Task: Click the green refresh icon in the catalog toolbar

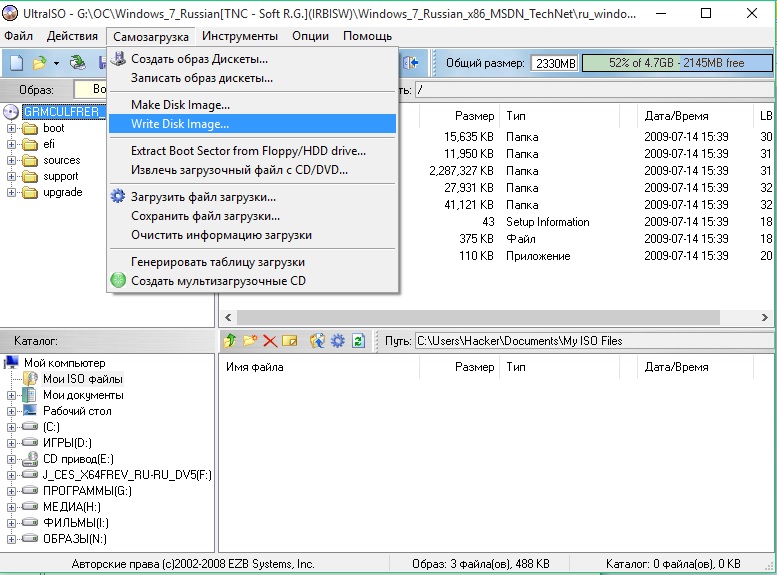Action: click(x=358, y=341)
